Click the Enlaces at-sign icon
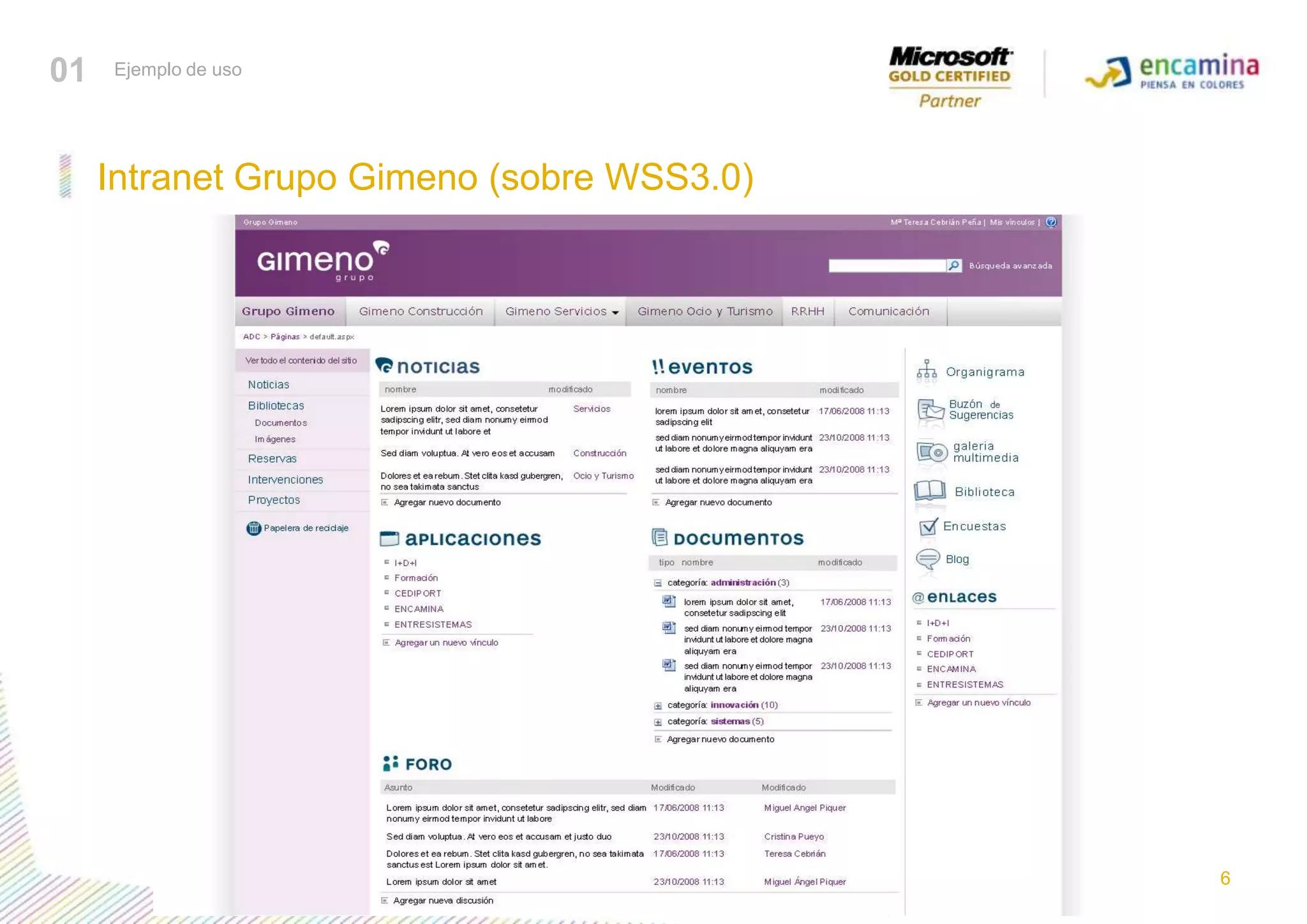Screen dimensions: 1307x924 (x=918, y=597)
